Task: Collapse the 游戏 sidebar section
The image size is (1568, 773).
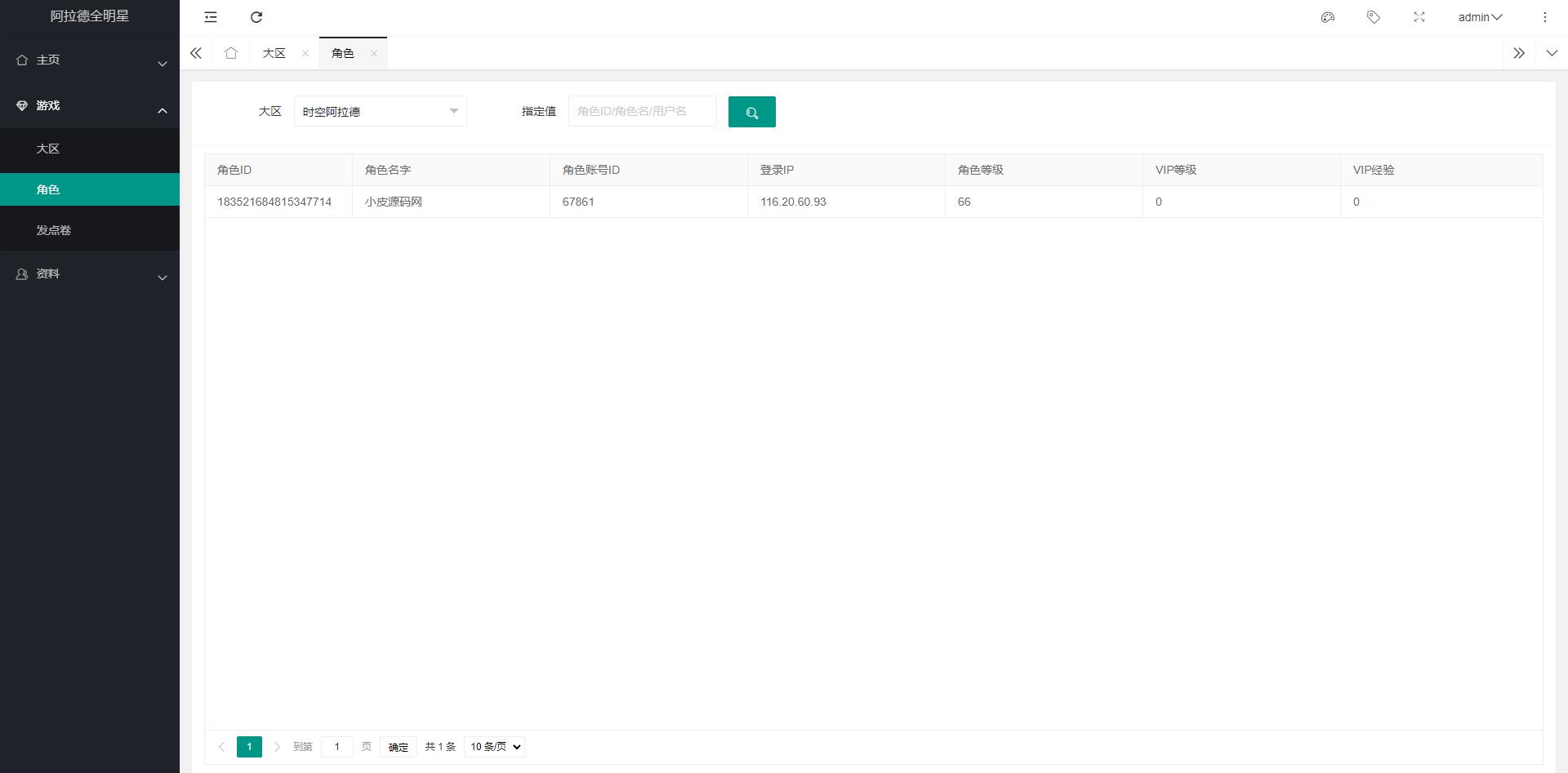Action: pyautogui.click(x=90, y=105)
